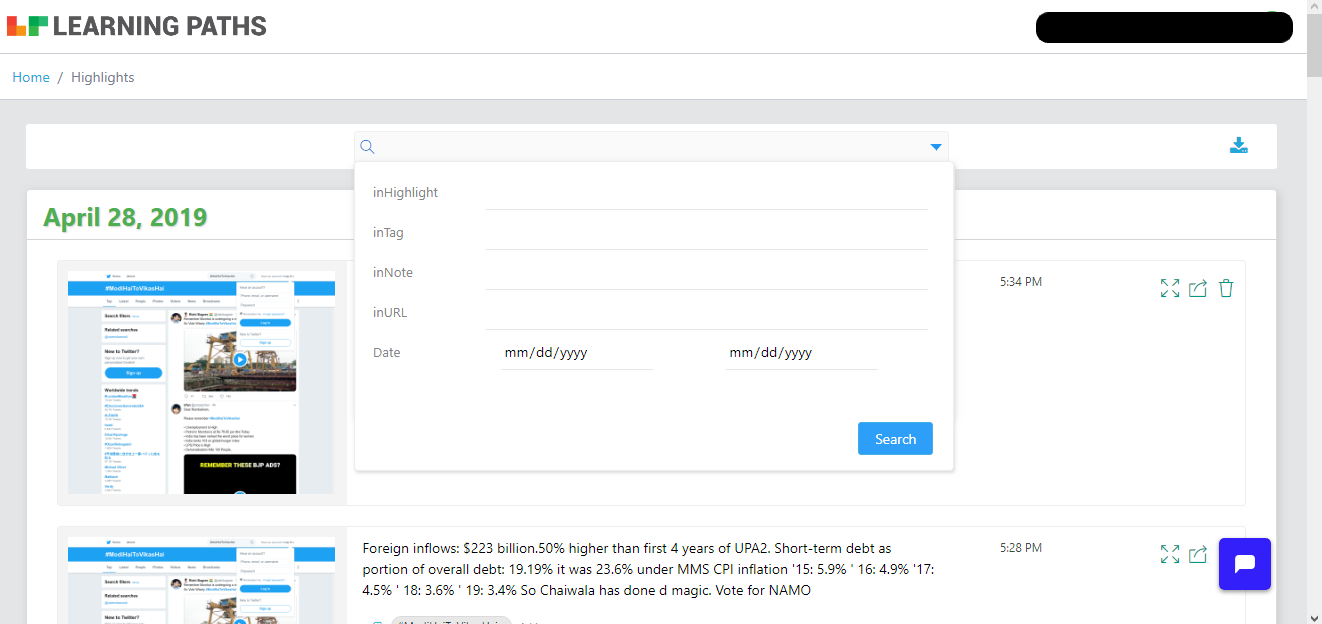
Task: Share the 5:28 PM highlight
Action: (1198, 554)
